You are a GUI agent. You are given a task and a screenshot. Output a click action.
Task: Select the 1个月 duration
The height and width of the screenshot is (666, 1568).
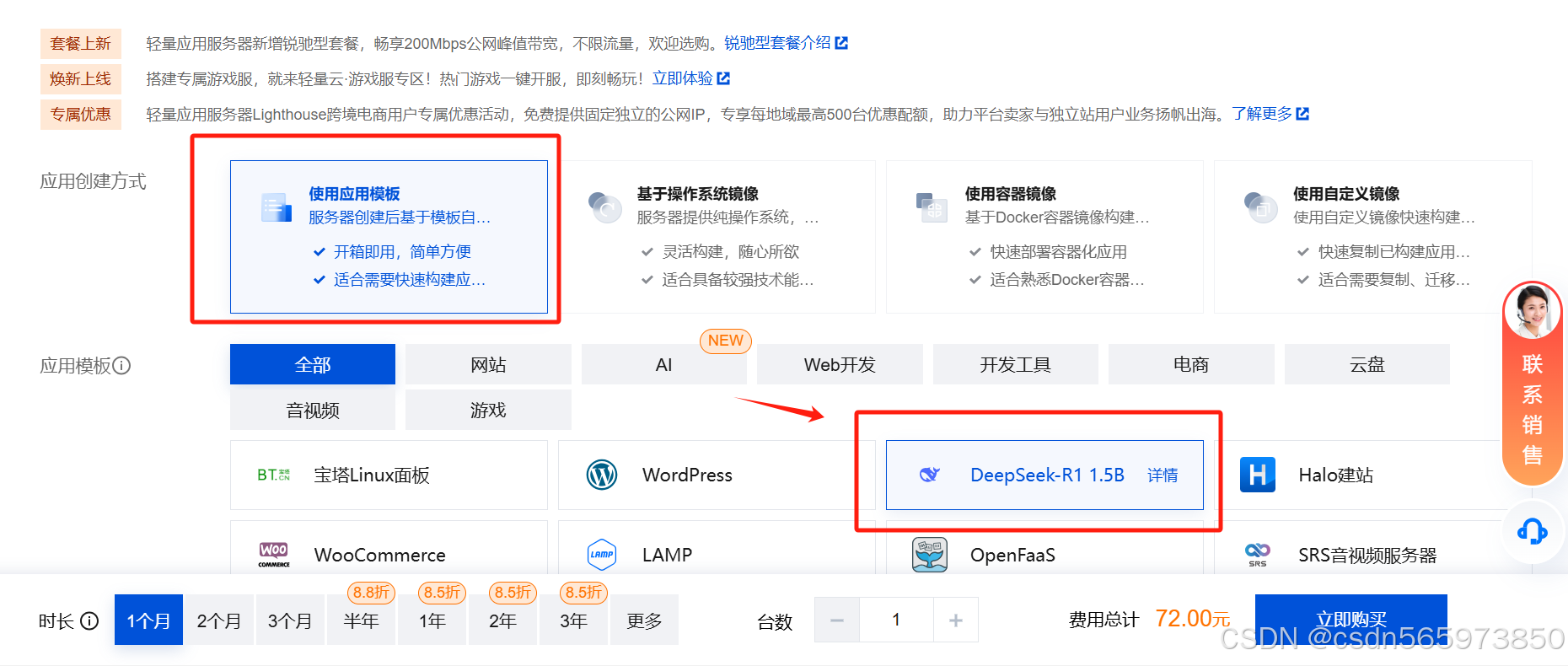click(148, 620)
